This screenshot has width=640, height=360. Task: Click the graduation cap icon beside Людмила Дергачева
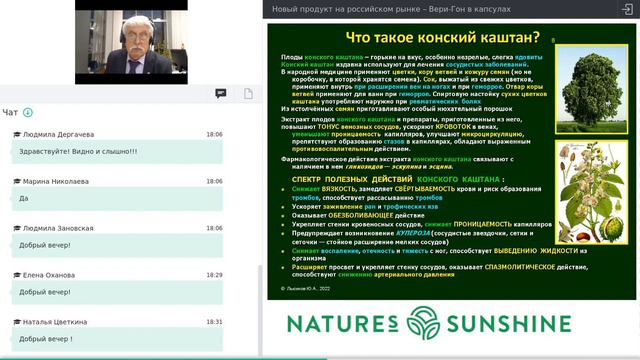coord(17,134)
